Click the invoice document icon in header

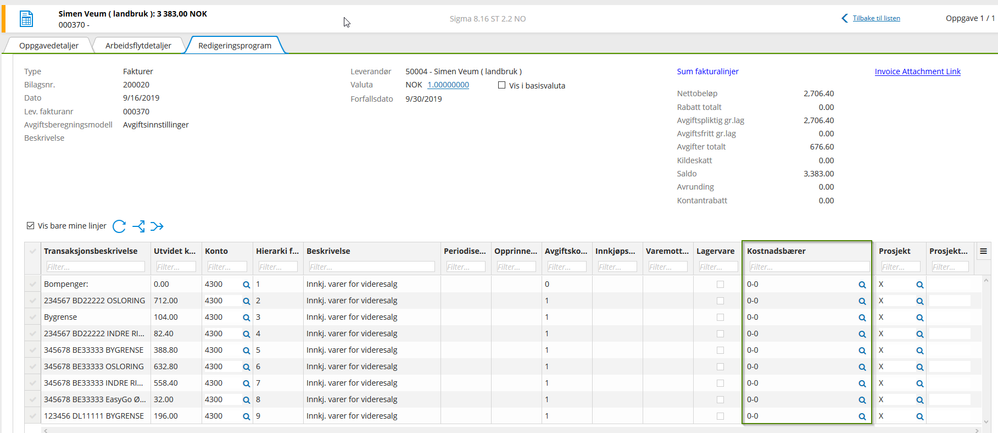[26, 18]
